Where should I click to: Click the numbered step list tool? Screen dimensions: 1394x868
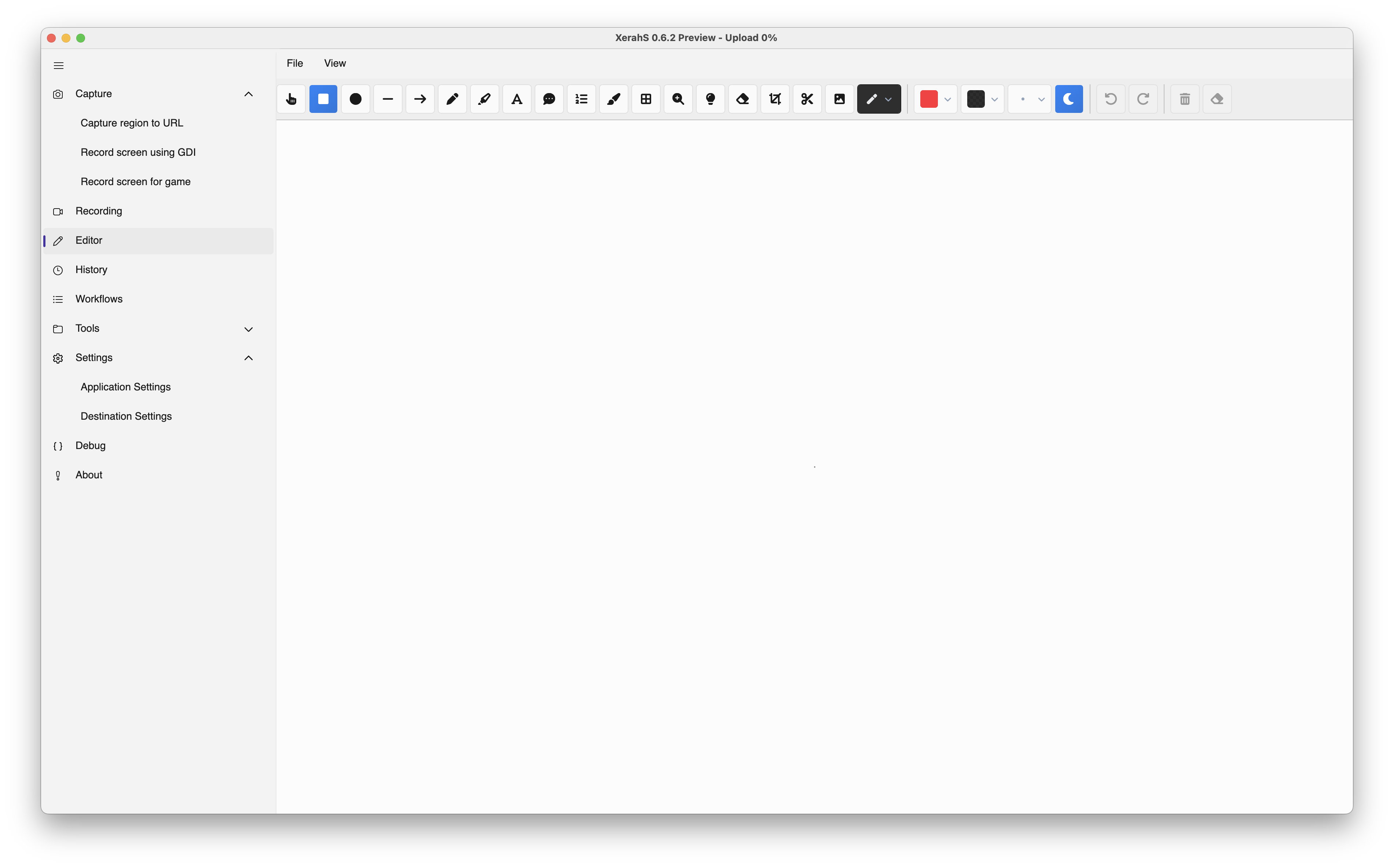pyautogui.click(x=581, y=99)
